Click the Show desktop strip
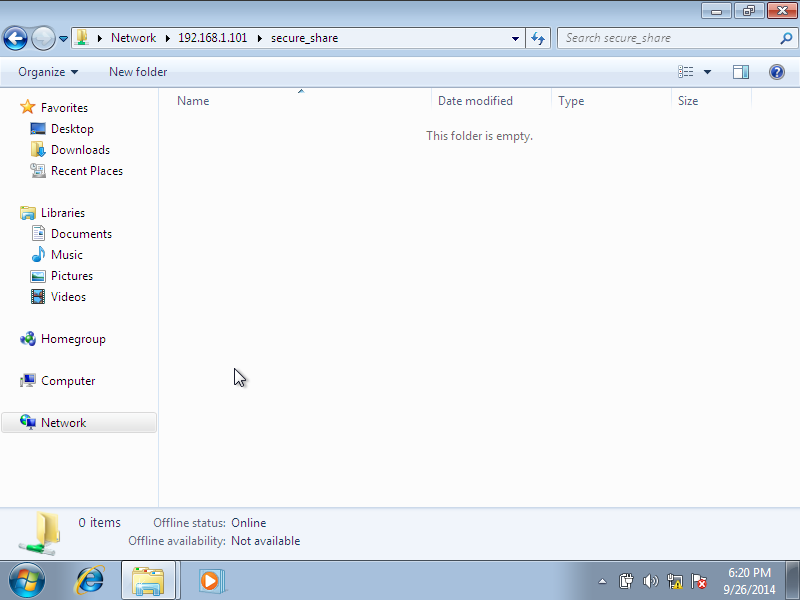Screen dimensions: 800x600 [793, 581]
